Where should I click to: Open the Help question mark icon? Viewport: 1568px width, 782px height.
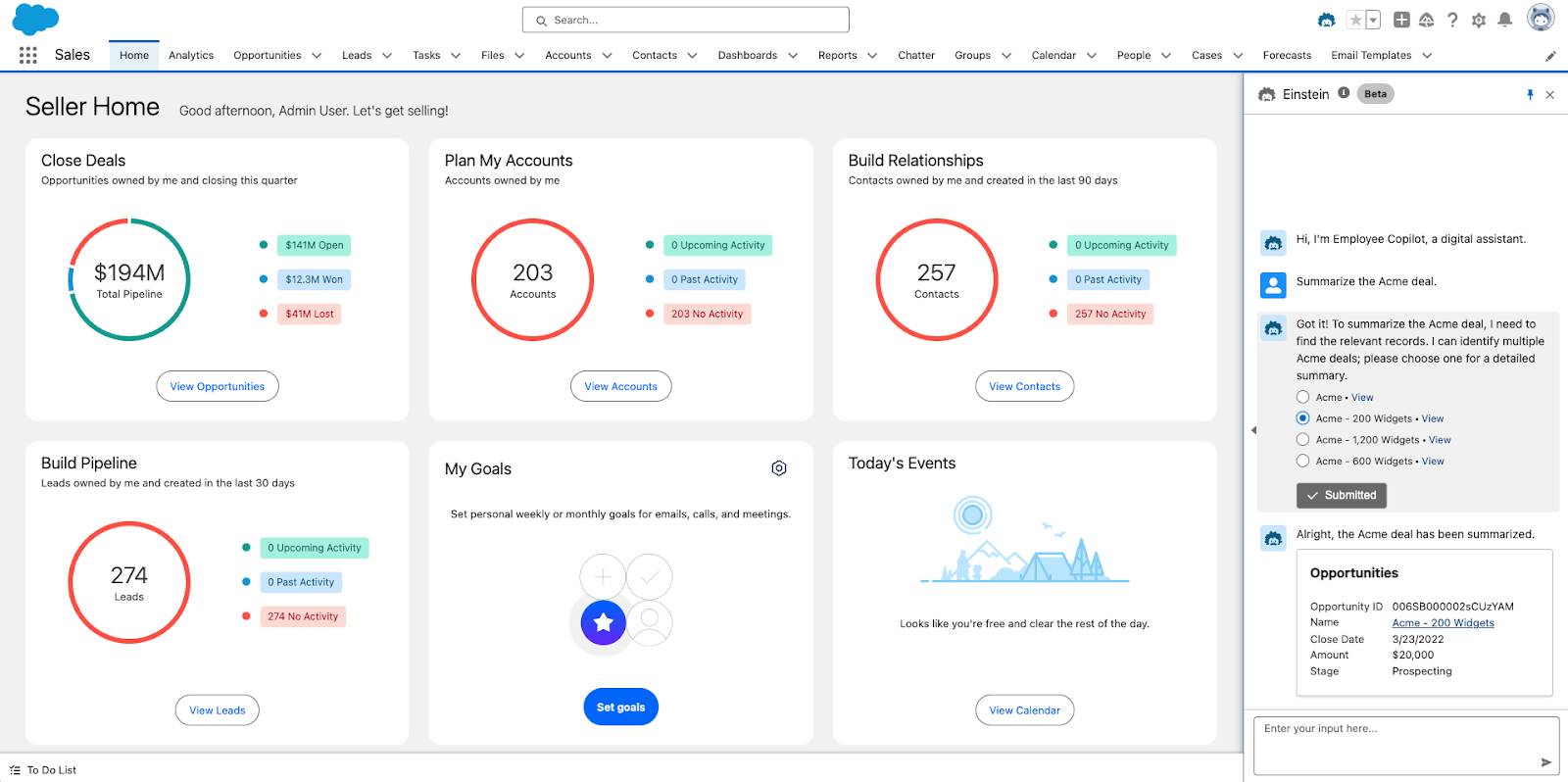(x=1452, y=20)
